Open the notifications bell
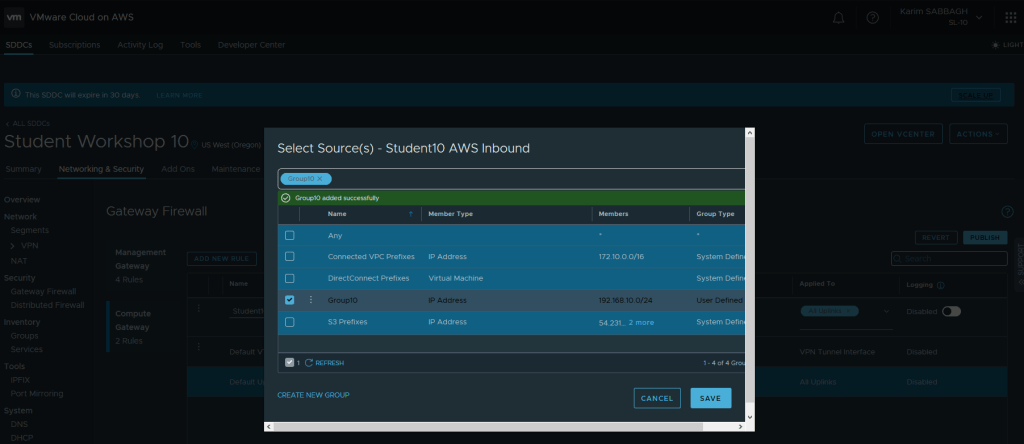This screenshot has height=444, width=1024. click(838, 18)
